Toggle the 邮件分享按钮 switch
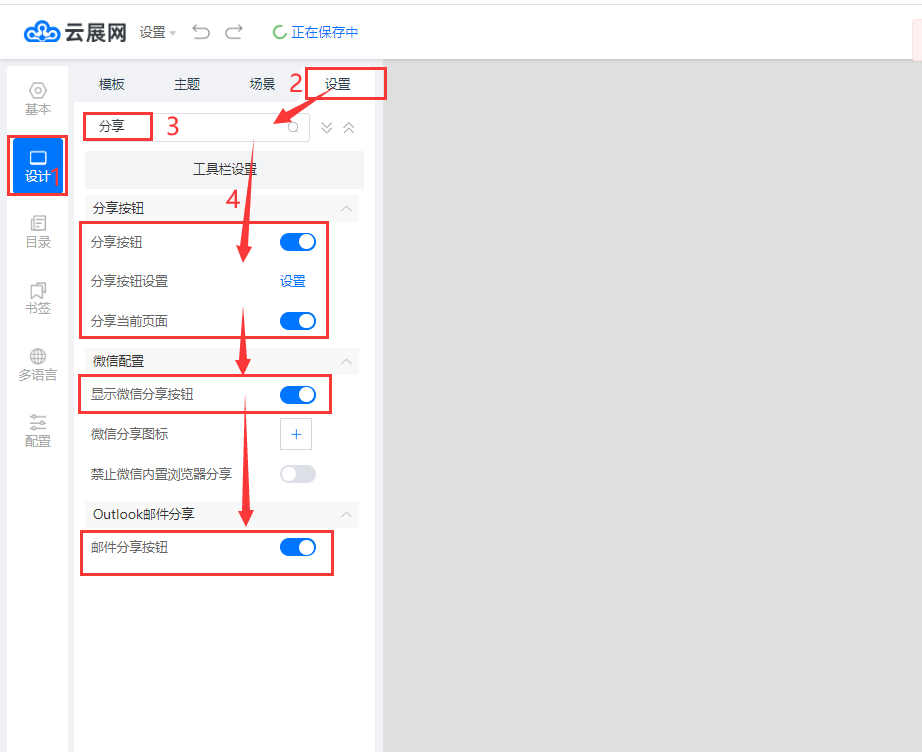 click(x=298, y=547)
